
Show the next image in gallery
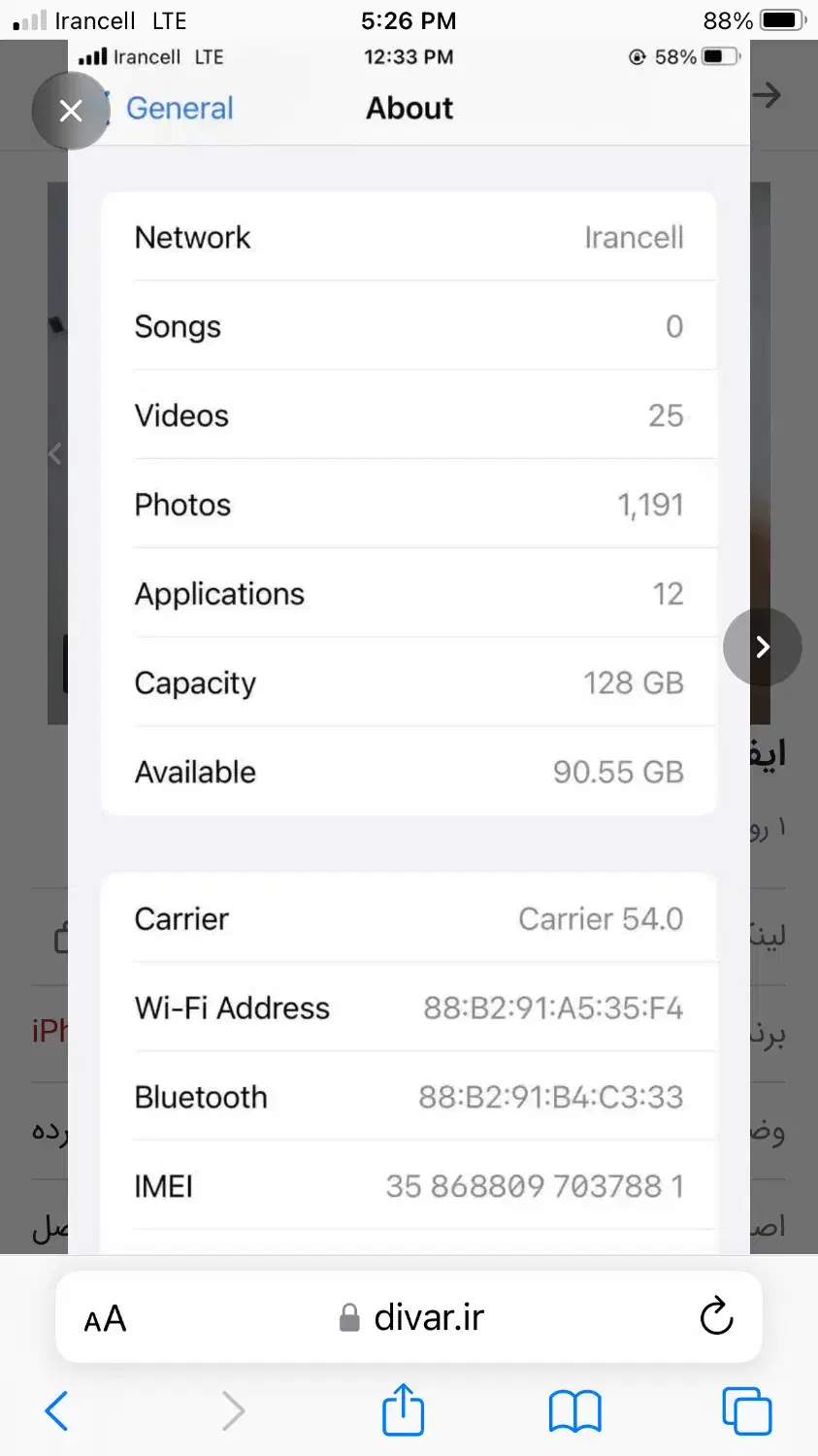[x=763, y=646]
